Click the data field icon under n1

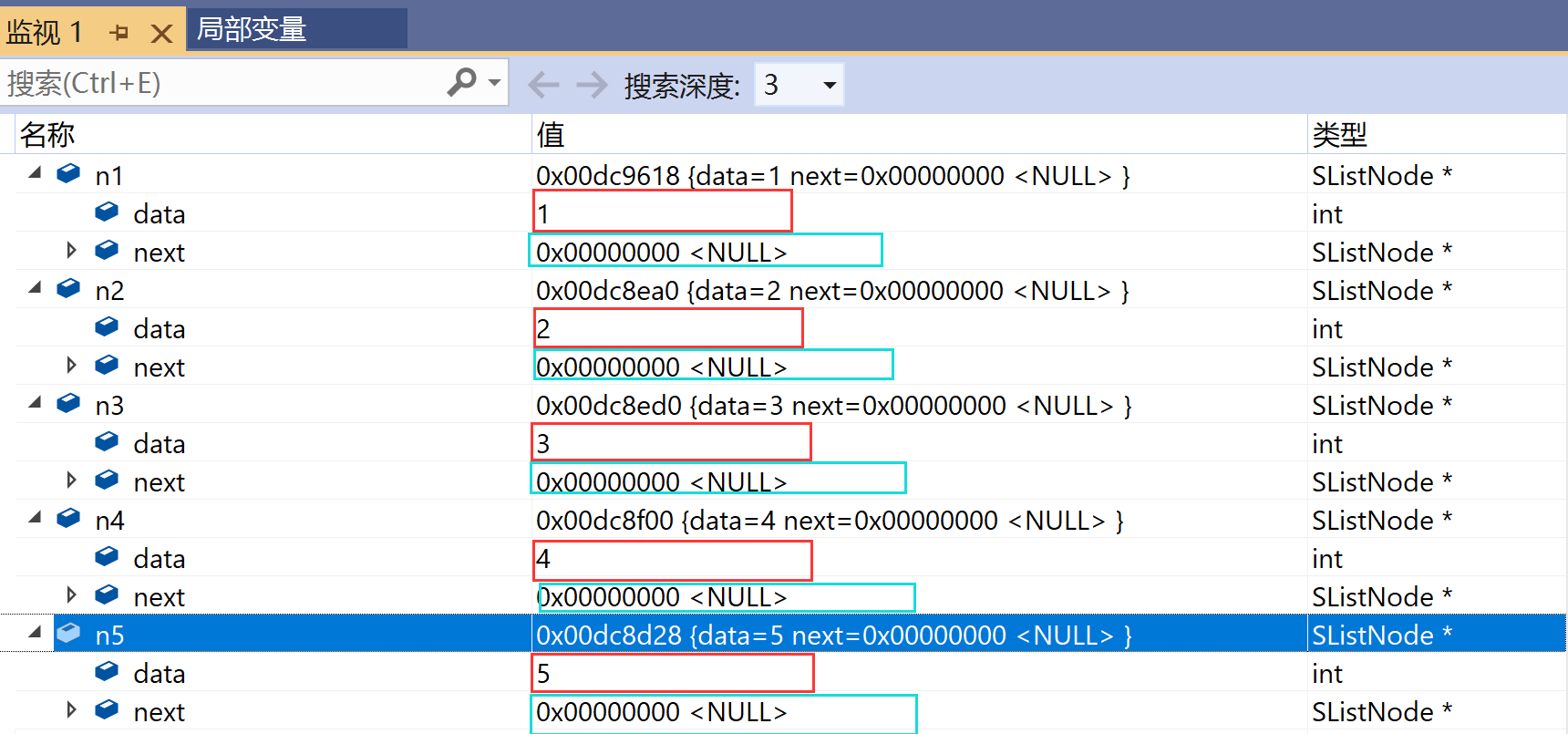tap(107, 212)
